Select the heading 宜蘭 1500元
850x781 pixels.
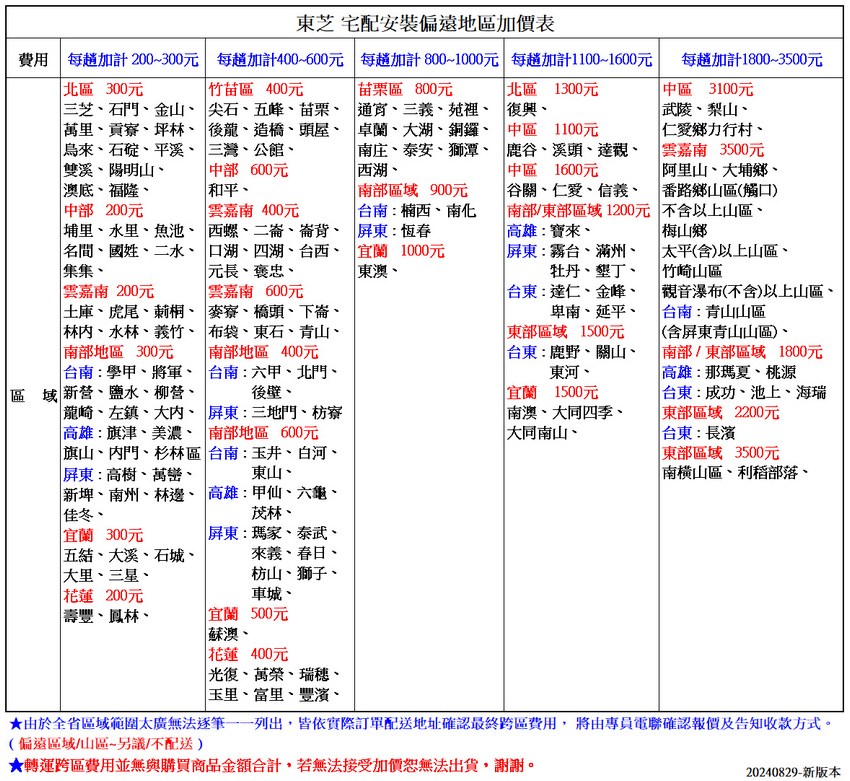pyautogui.click(x=552, y=392)
